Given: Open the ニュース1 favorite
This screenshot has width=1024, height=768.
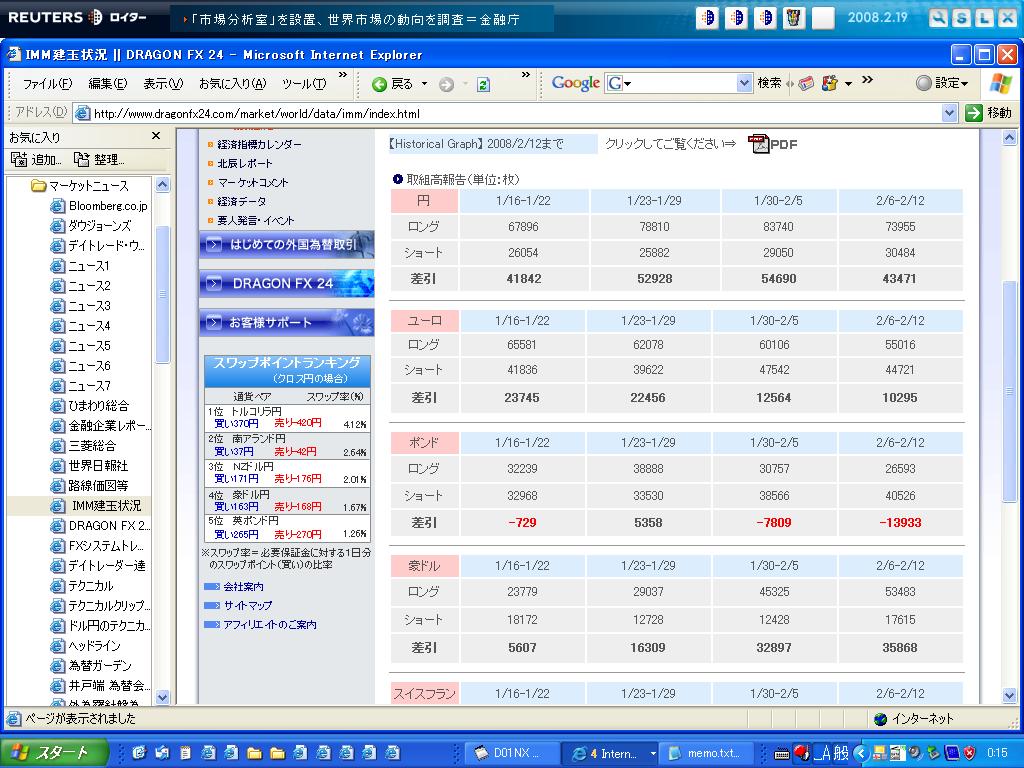Looking at the screenshot, I should 81,266.
